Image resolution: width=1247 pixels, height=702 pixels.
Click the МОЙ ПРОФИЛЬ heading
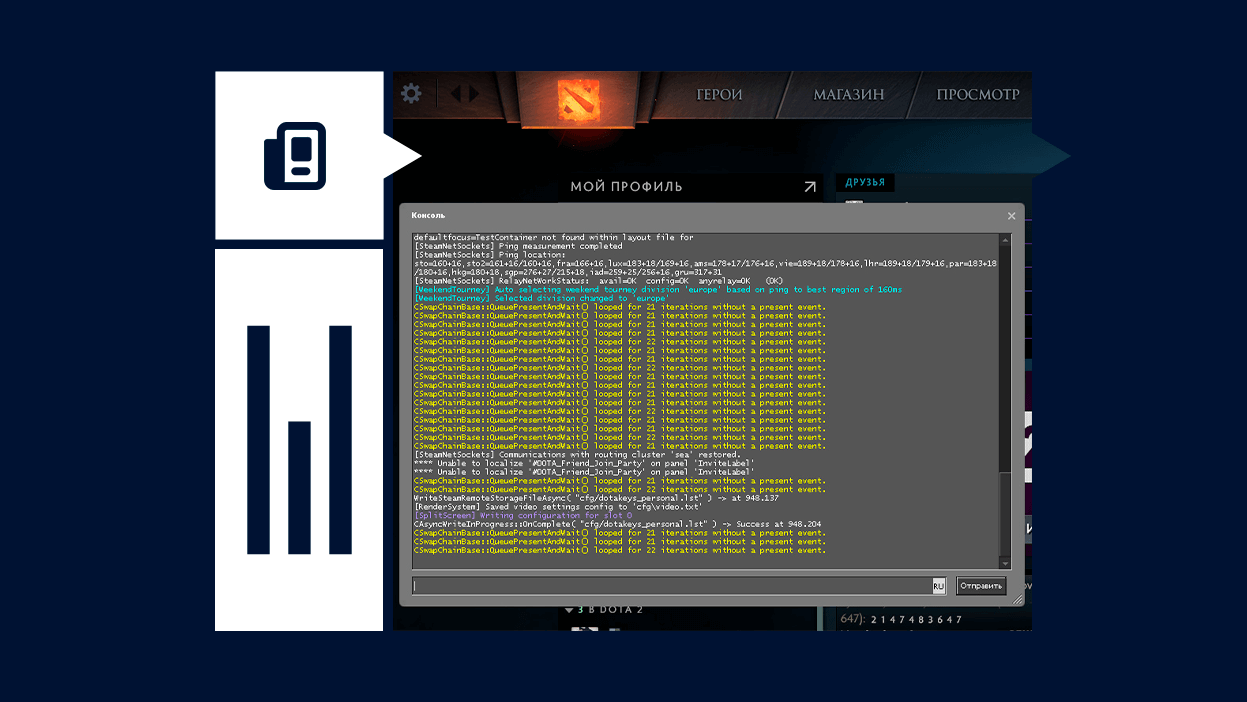click(626, 186)
